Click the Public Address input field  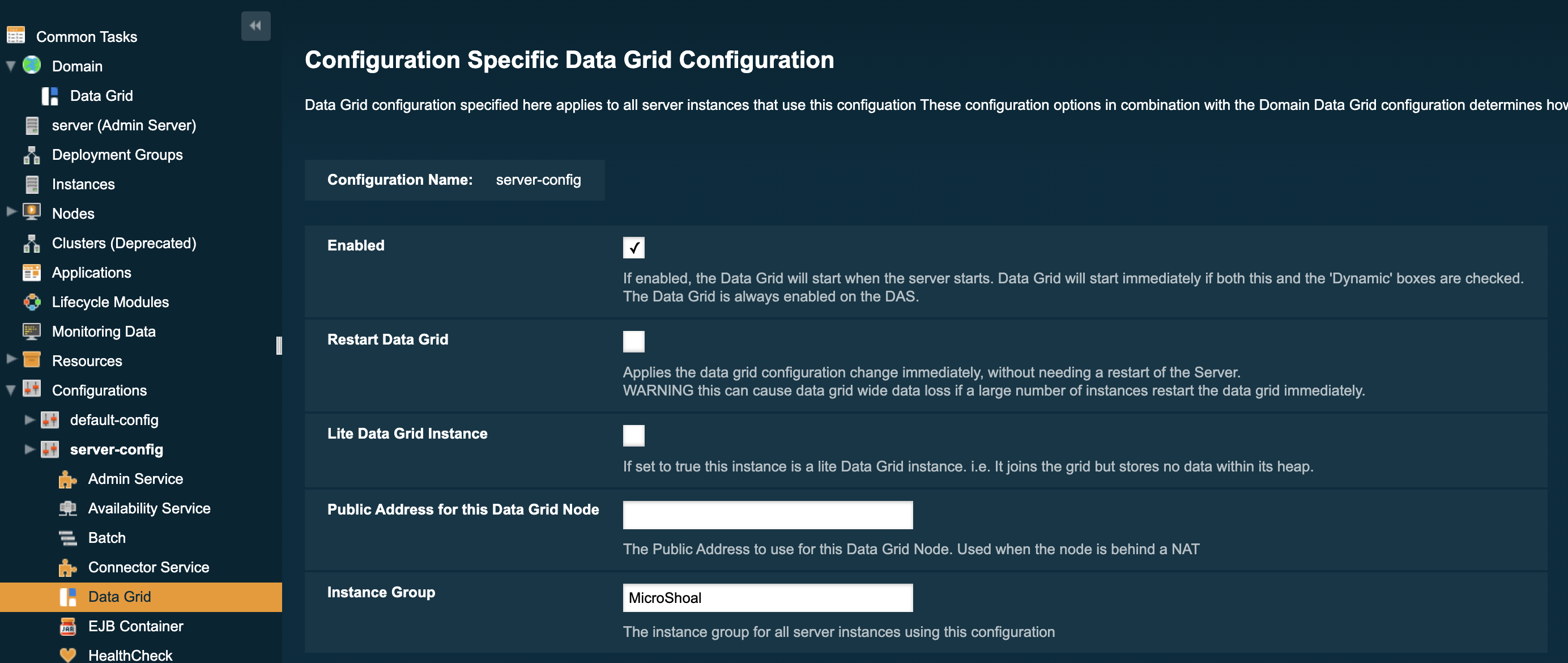click(767, 515)
